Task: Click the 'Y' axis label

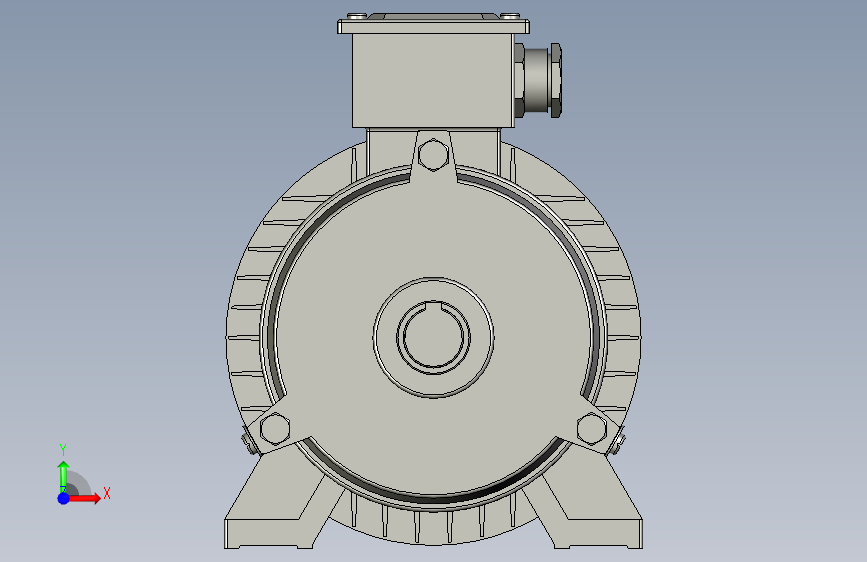Action: (63, 449)
